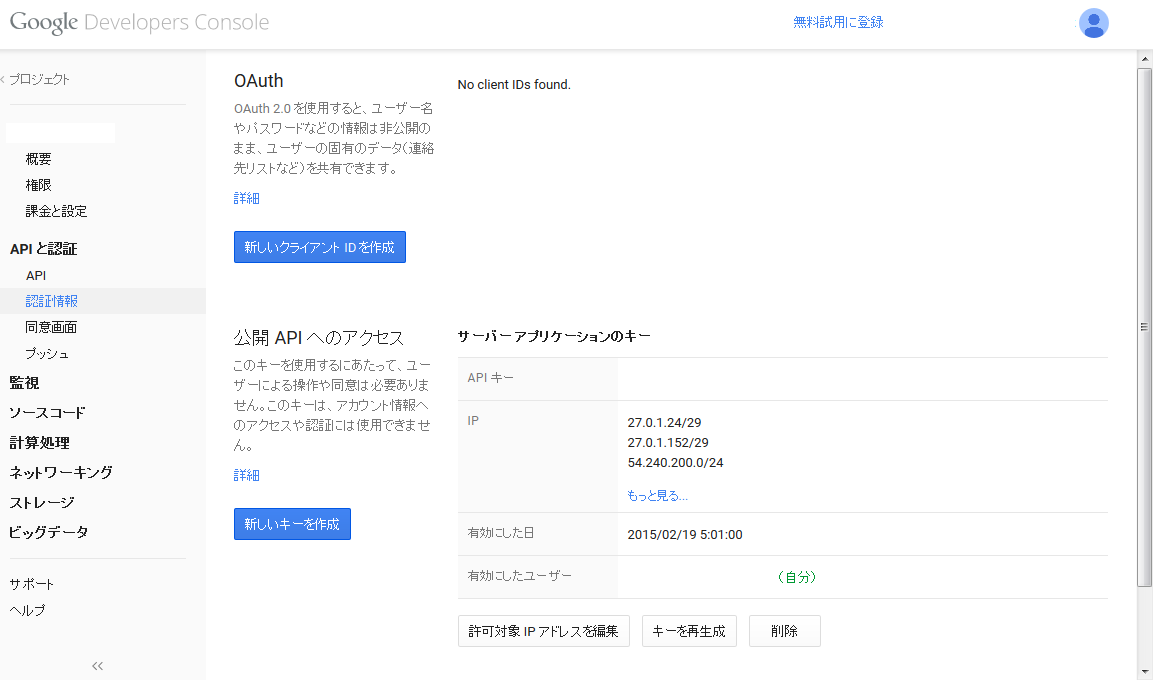Select the API sidebar item
This screenshot has height=686, width=1163.
pos(36,275)
